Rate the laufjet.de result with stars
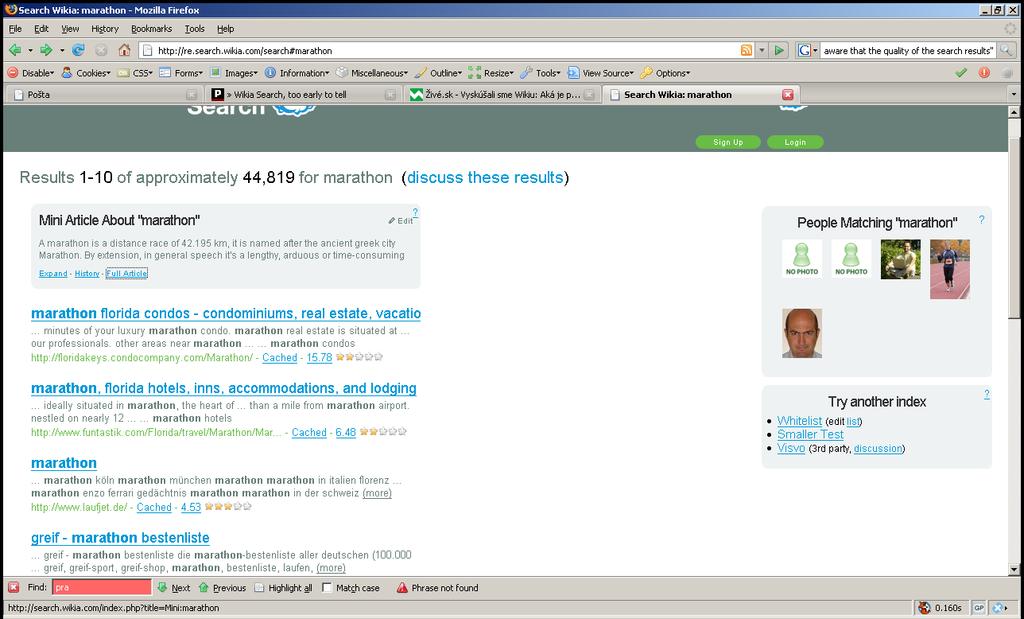Image resolution: width=1024 pixels, height=619 pixels. click(228, 507)
